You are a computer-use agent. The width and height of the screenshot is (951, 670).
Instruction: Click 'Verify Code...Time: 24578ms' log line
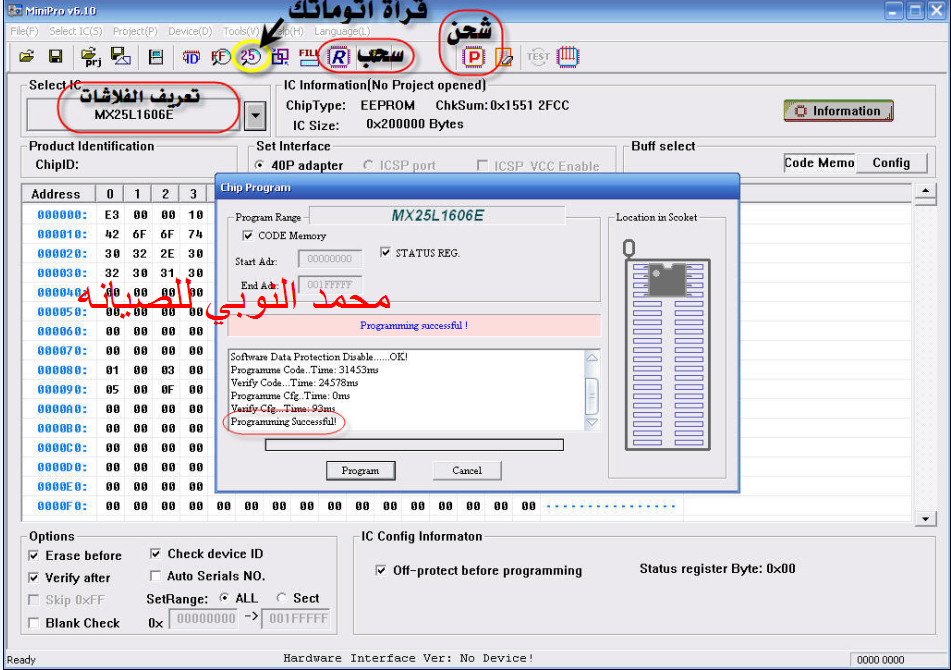[x=295, y=383]
